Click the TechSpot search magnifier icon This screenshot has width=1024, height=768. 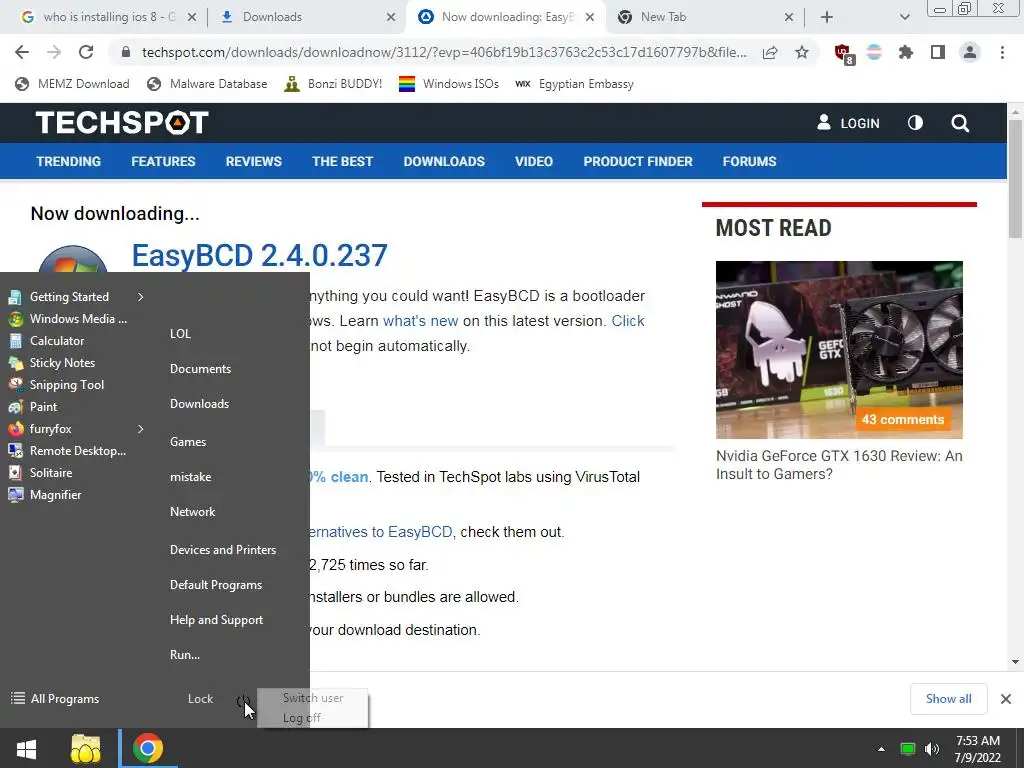tap(960, 123)
